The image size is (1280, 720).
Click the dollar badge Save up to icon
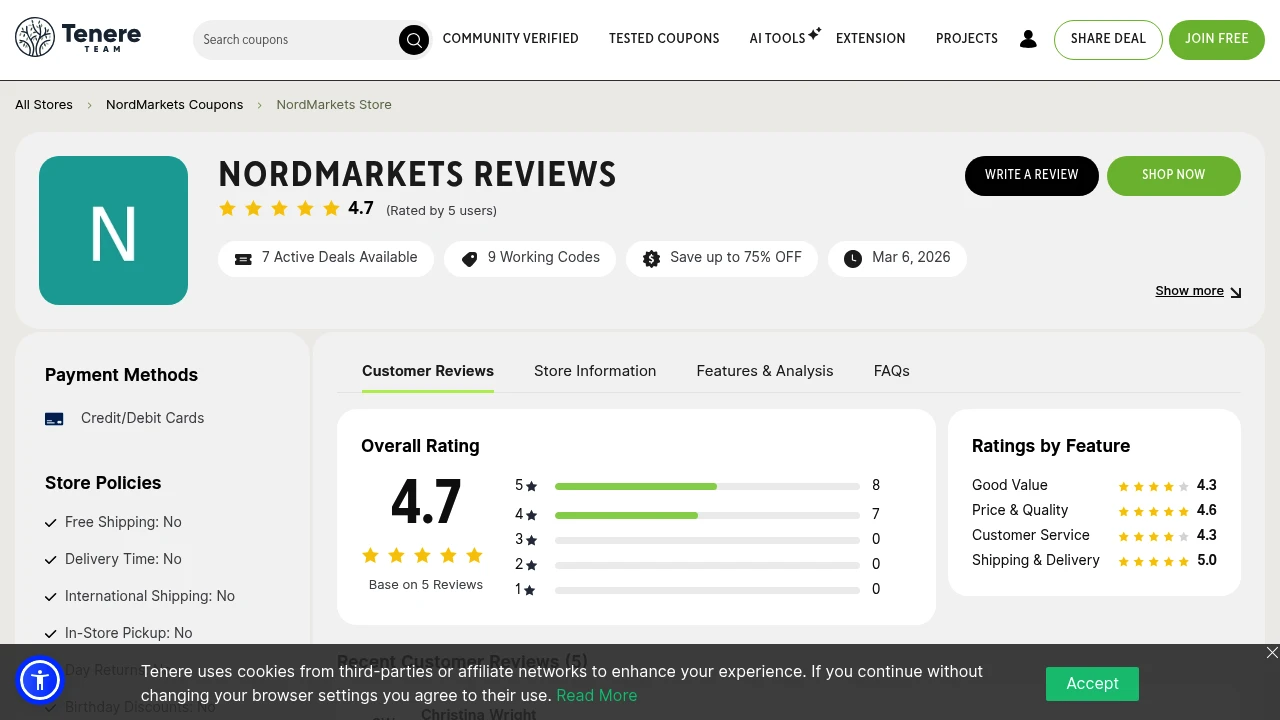pyautogui.click(x=651, y=259)
